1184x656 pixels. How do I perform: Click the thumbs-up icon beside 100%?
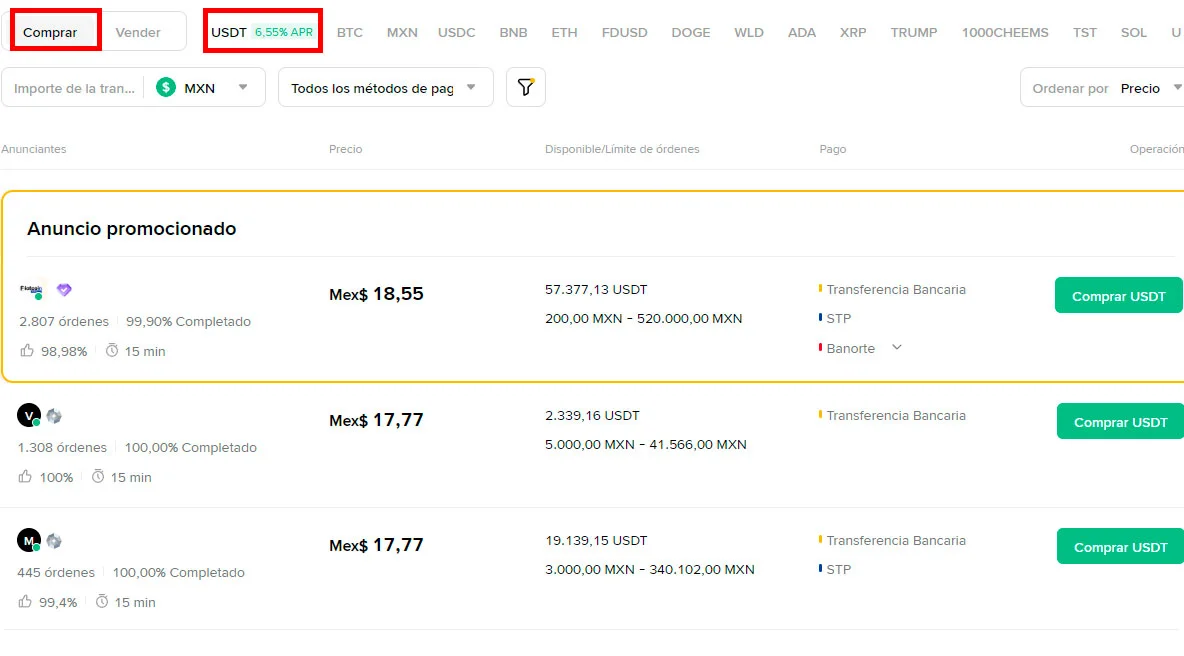coord(25,476)
